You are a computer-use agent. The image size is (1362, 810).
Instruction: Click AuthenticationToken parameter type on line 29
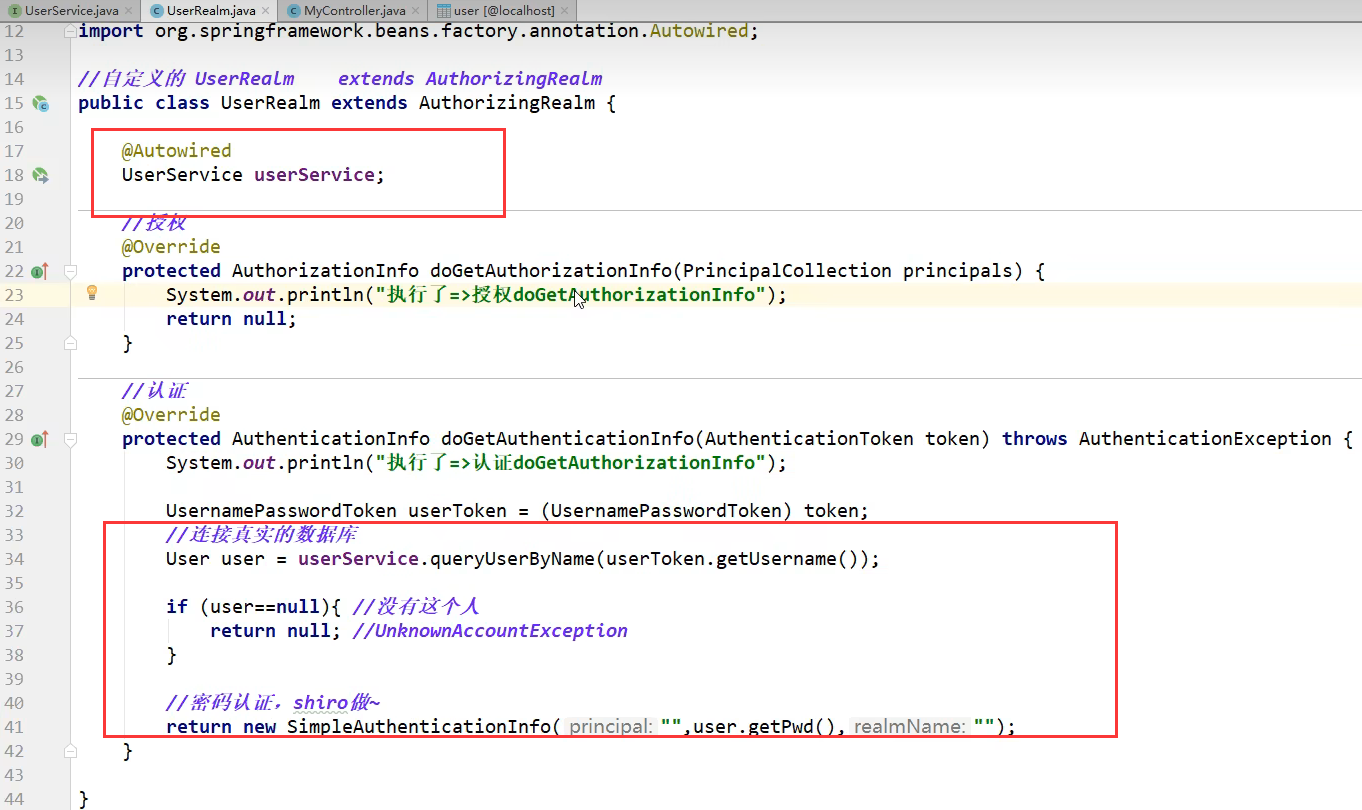point(809,439)
